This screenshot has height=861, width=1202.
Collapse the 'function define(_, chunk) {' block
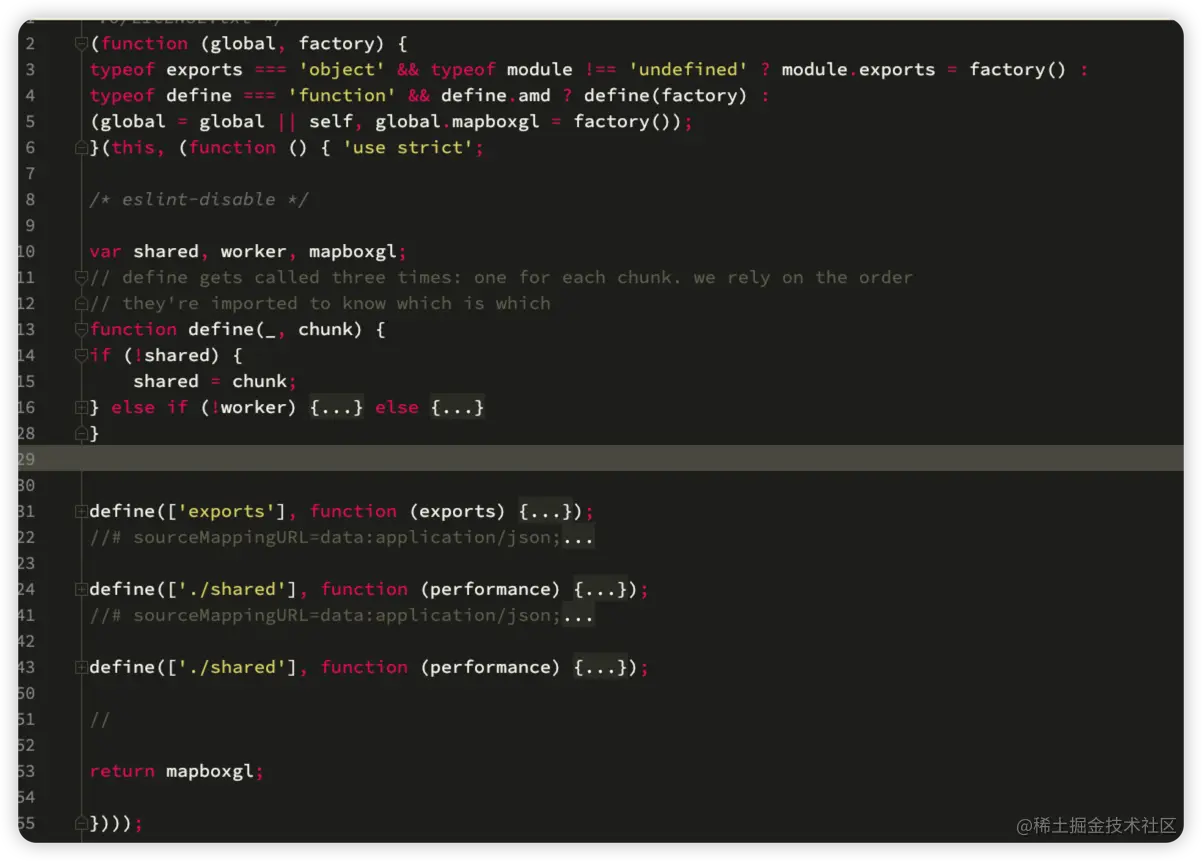(x=80, y=329)
